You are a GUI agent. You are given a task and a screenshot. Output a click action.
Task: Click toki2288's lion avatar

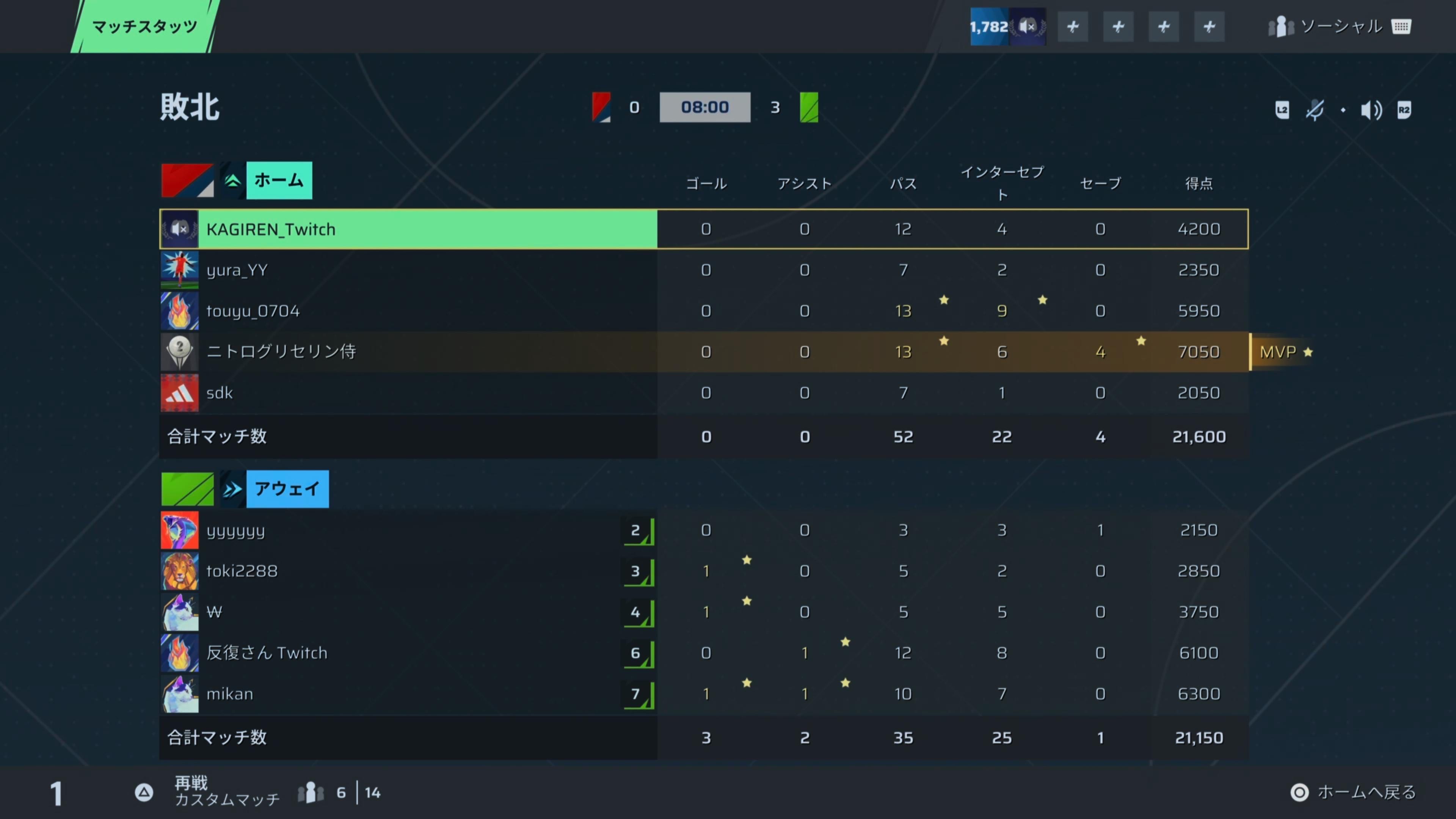[x=180, y=571]
